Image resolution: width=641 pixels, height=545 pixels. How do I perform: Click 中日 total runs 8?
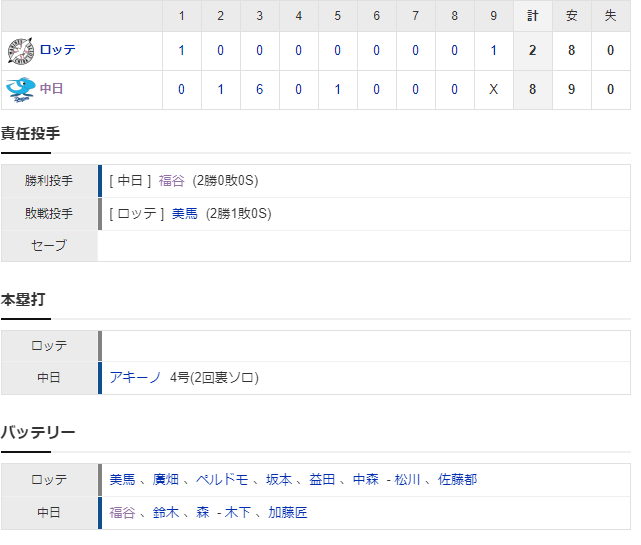point(533,90)
